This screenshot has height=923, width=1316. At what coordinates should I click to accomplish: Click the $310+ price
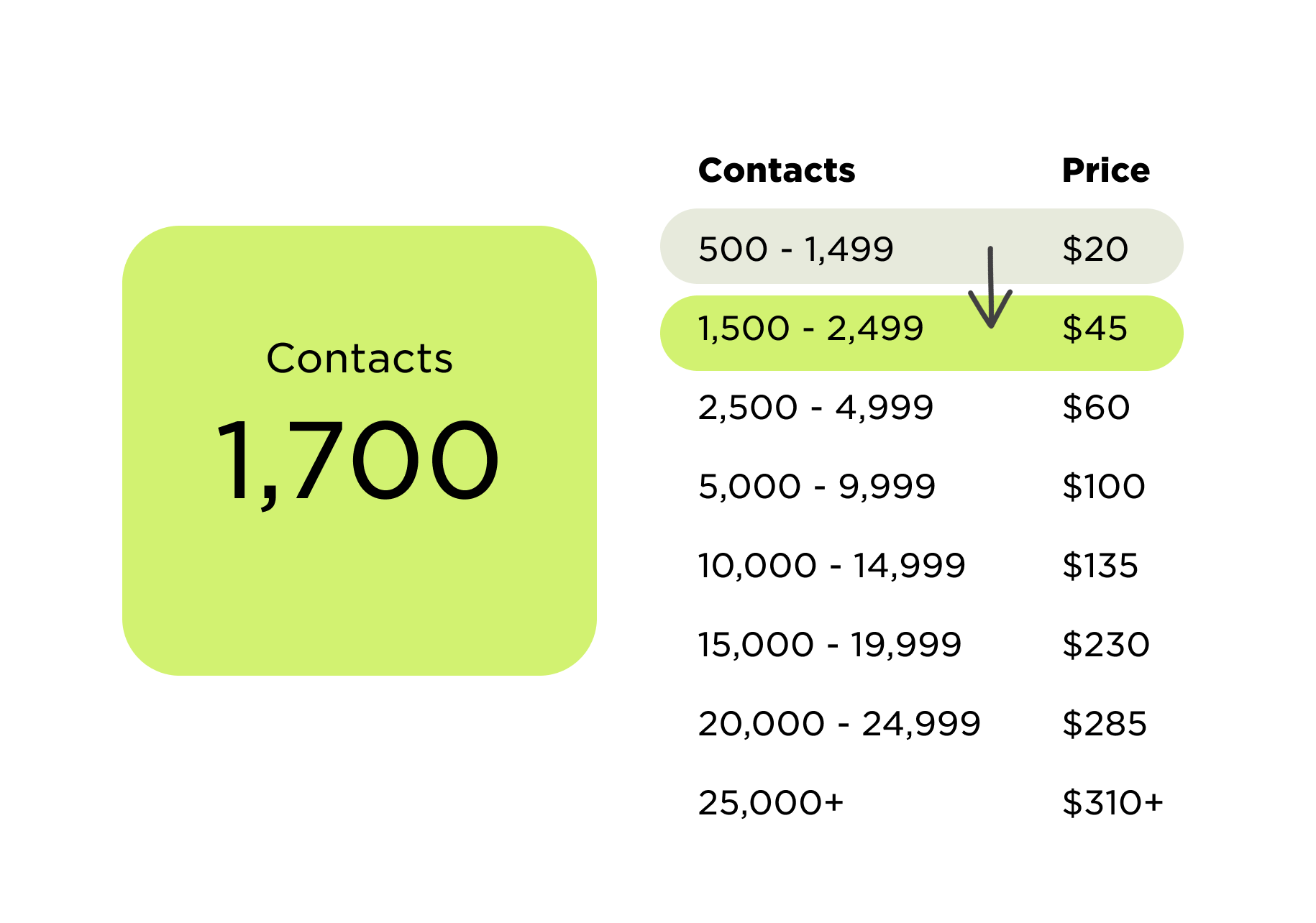click(x=1112, y=803)
